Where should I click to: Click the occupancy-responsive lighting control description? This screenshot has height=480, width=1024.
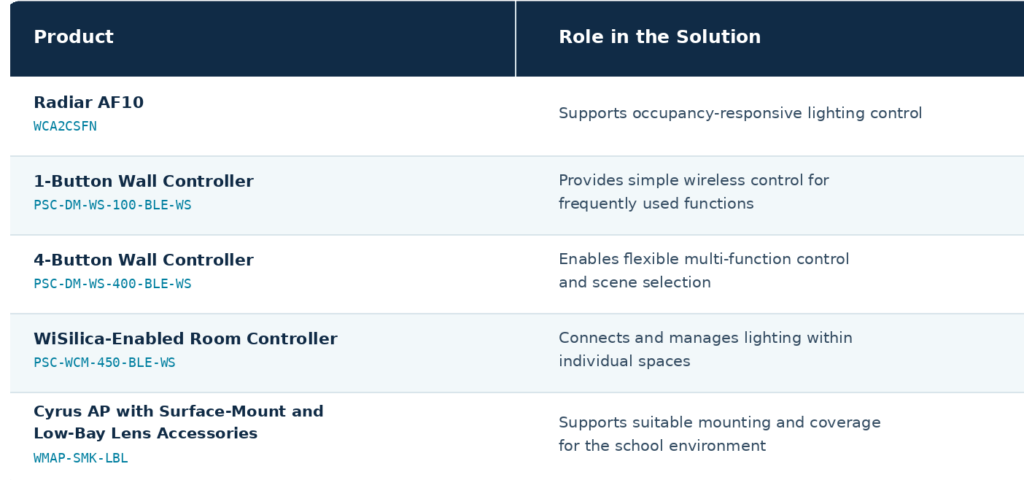tap(740, 114)
